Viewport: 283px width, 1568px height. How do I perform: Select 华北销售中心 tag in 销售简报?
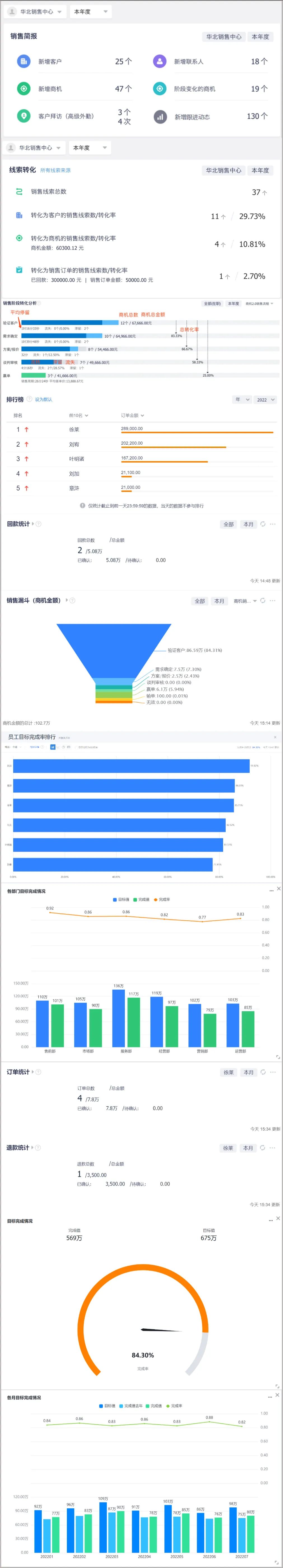tap(224, 36)
